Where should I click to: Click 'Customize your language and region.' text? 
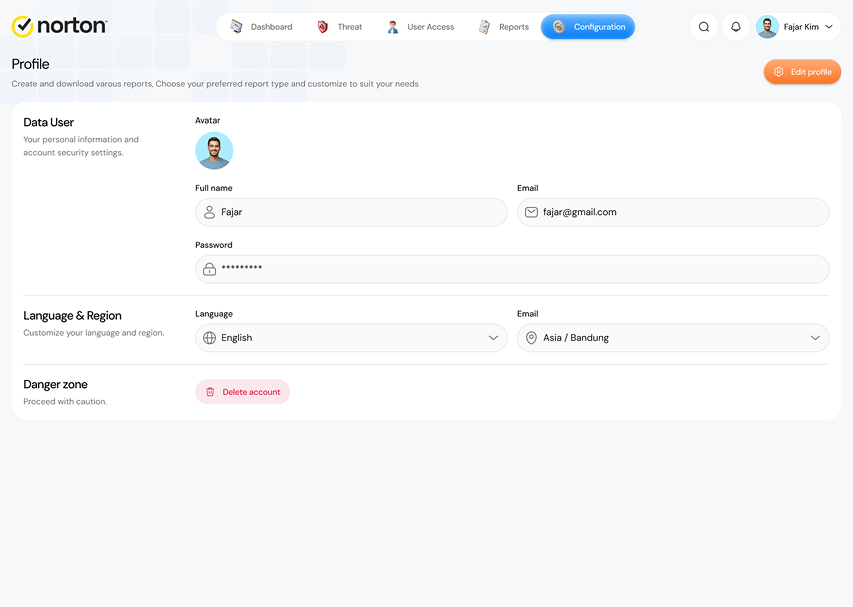pos(94,333)
